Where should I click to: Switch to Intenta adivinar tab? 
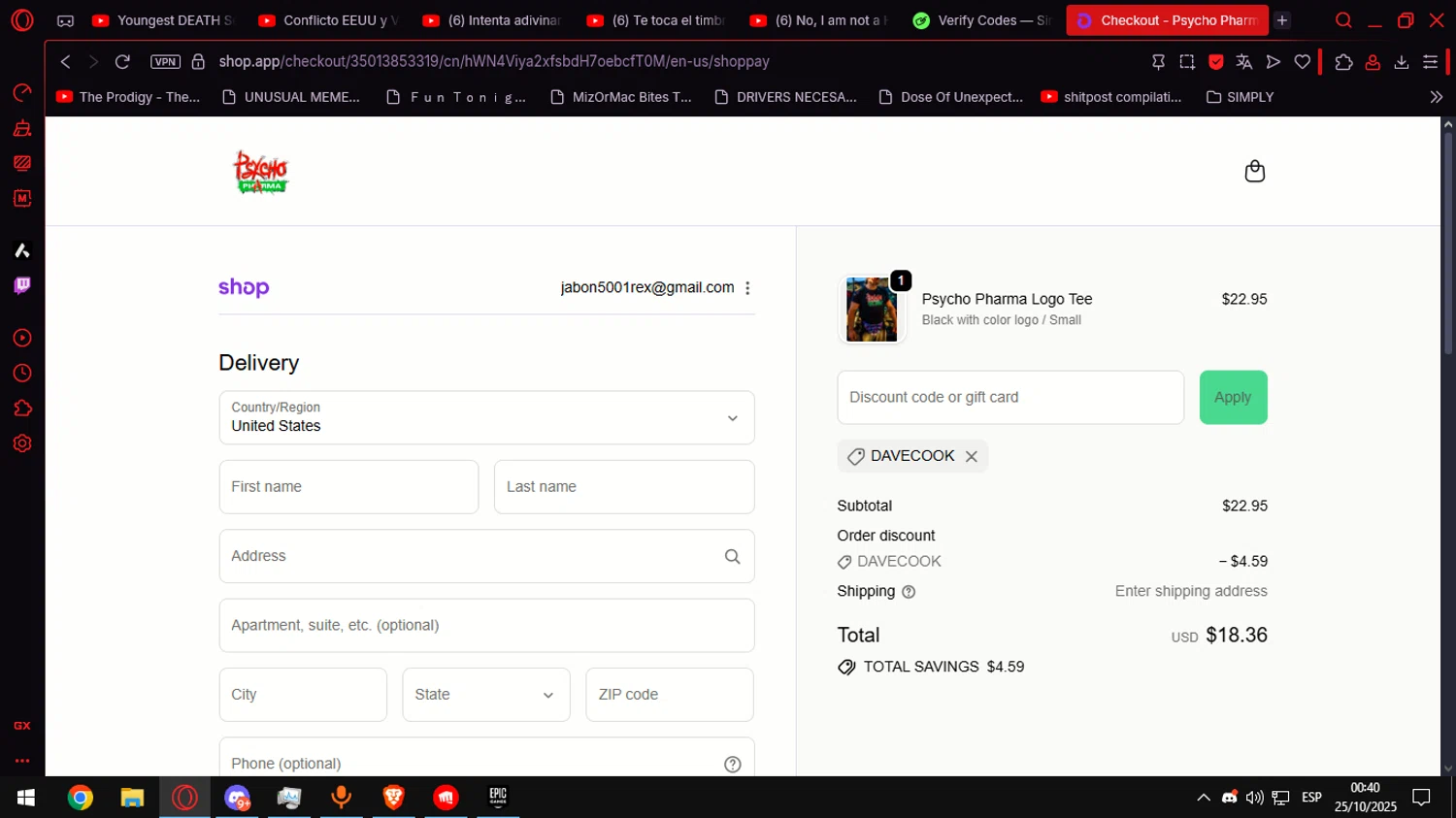(493, 20)
